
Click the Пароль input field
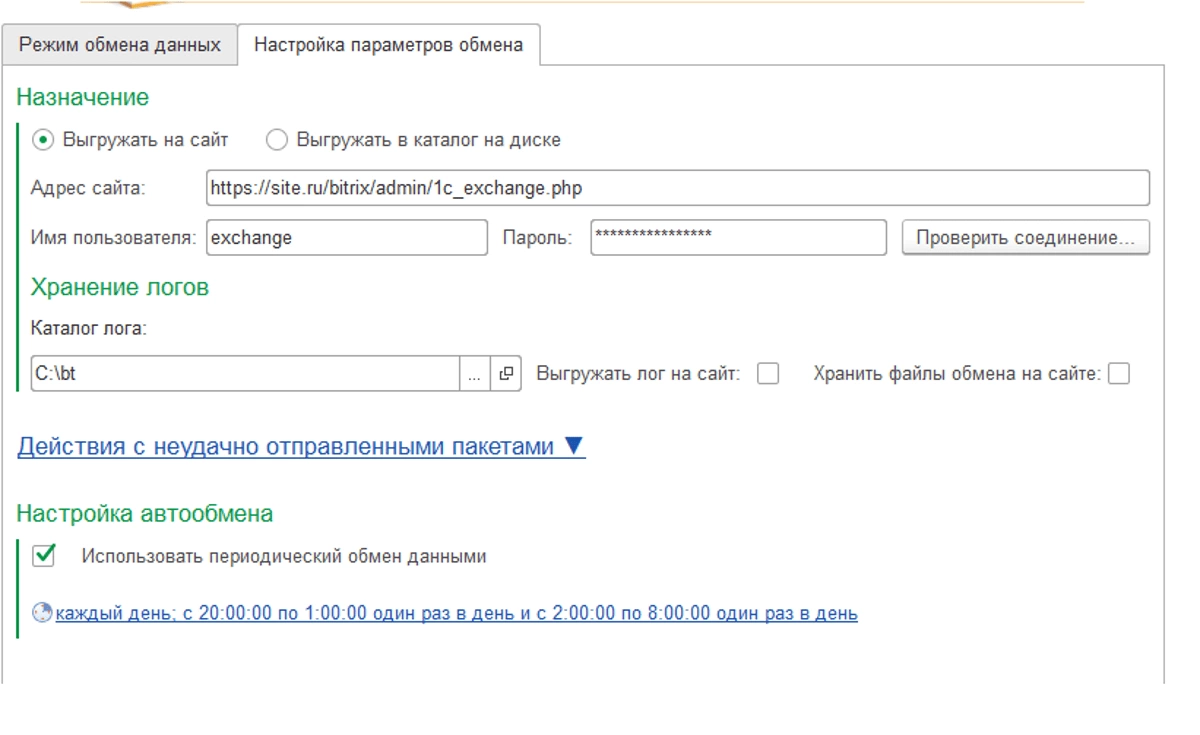738,238
